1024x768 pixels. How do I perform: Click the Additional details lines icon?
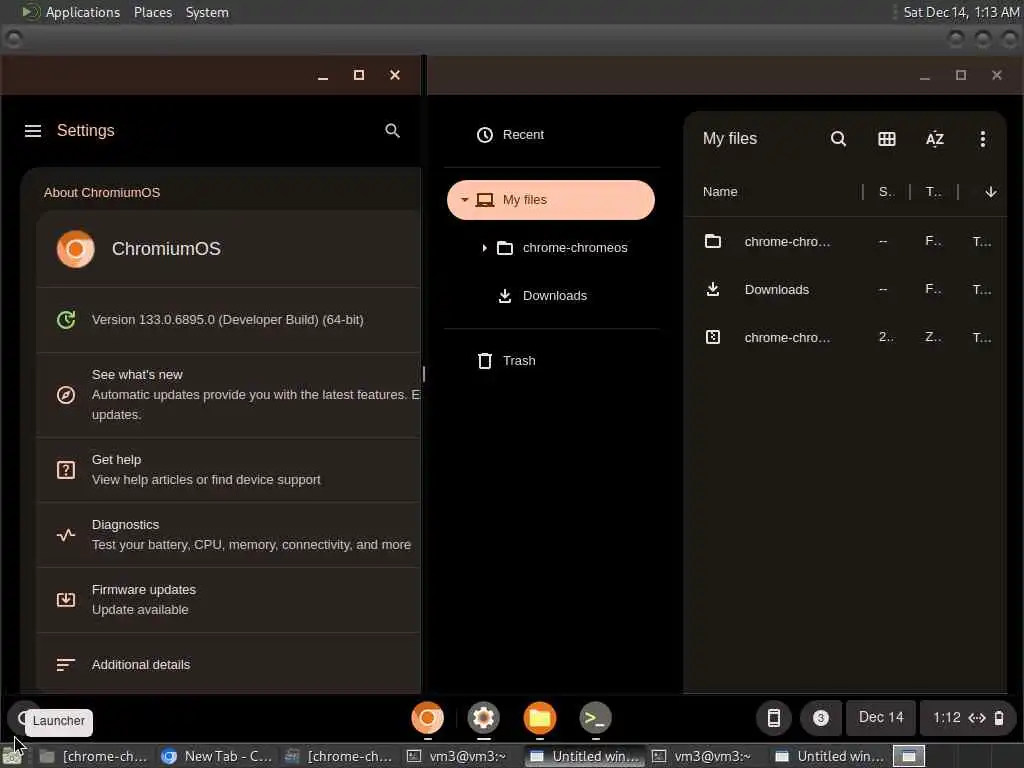point(66,665)
